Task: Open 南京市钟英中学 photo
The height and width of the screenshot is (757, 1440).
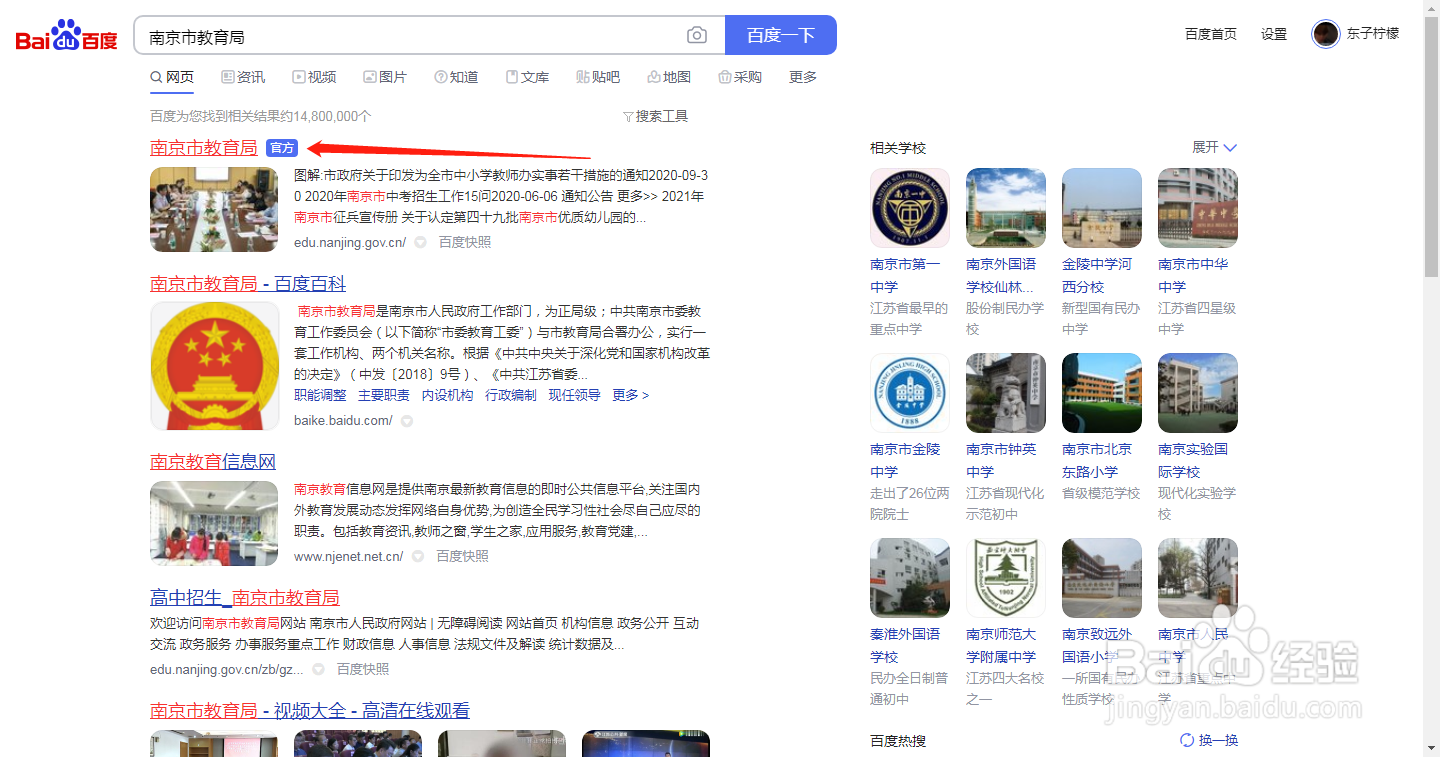Action: (1006, 393)
